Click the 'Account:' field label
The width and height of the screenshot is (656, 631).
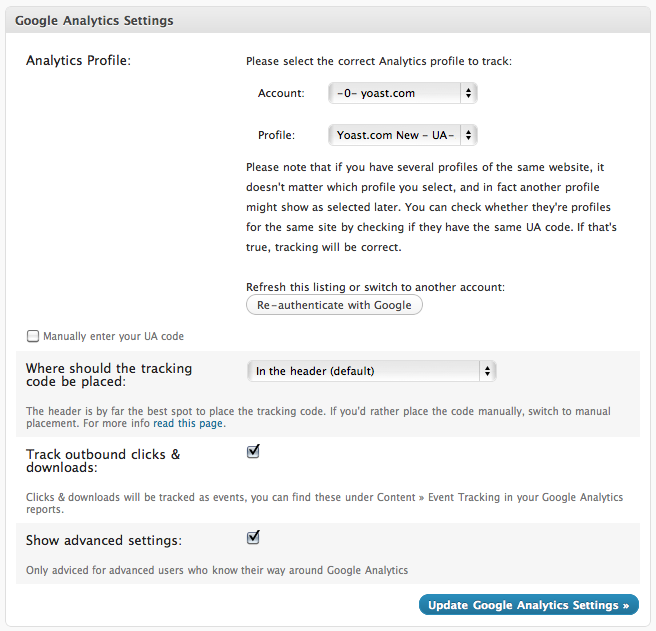tap(281, 93)
